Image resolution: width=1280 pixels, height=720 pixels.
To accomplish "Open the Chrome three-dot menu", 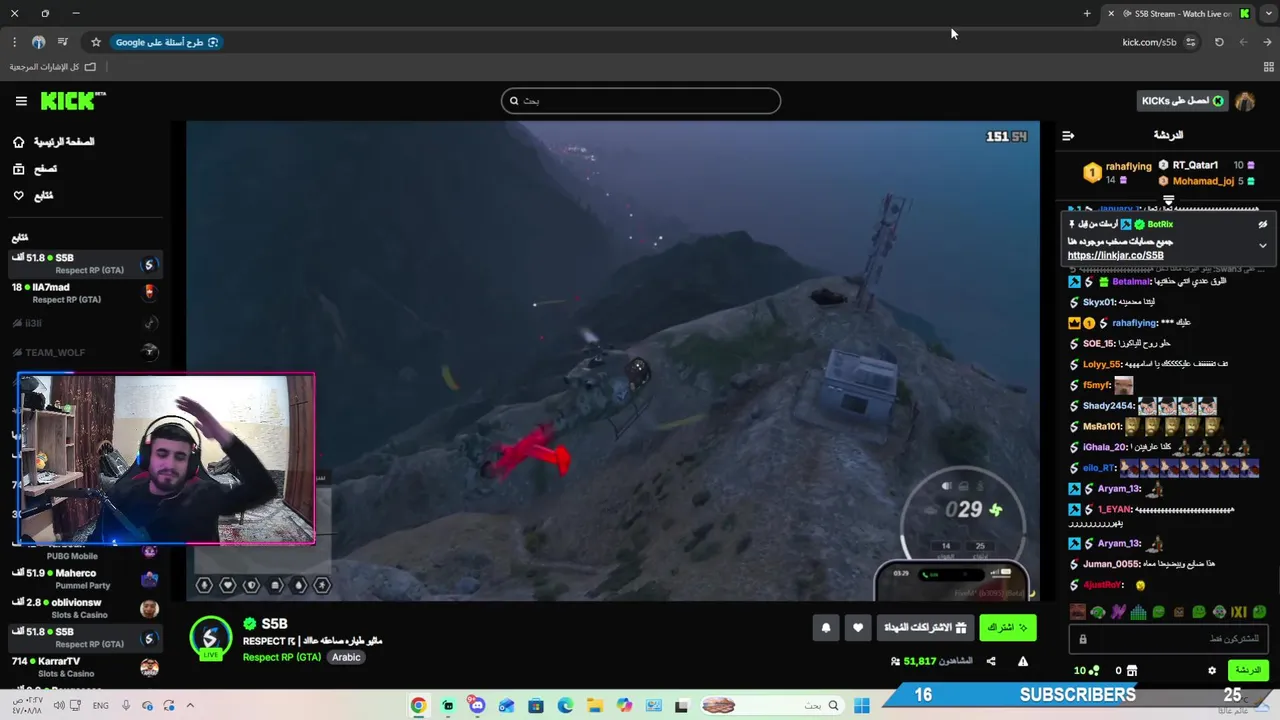I will coord(14,42).
